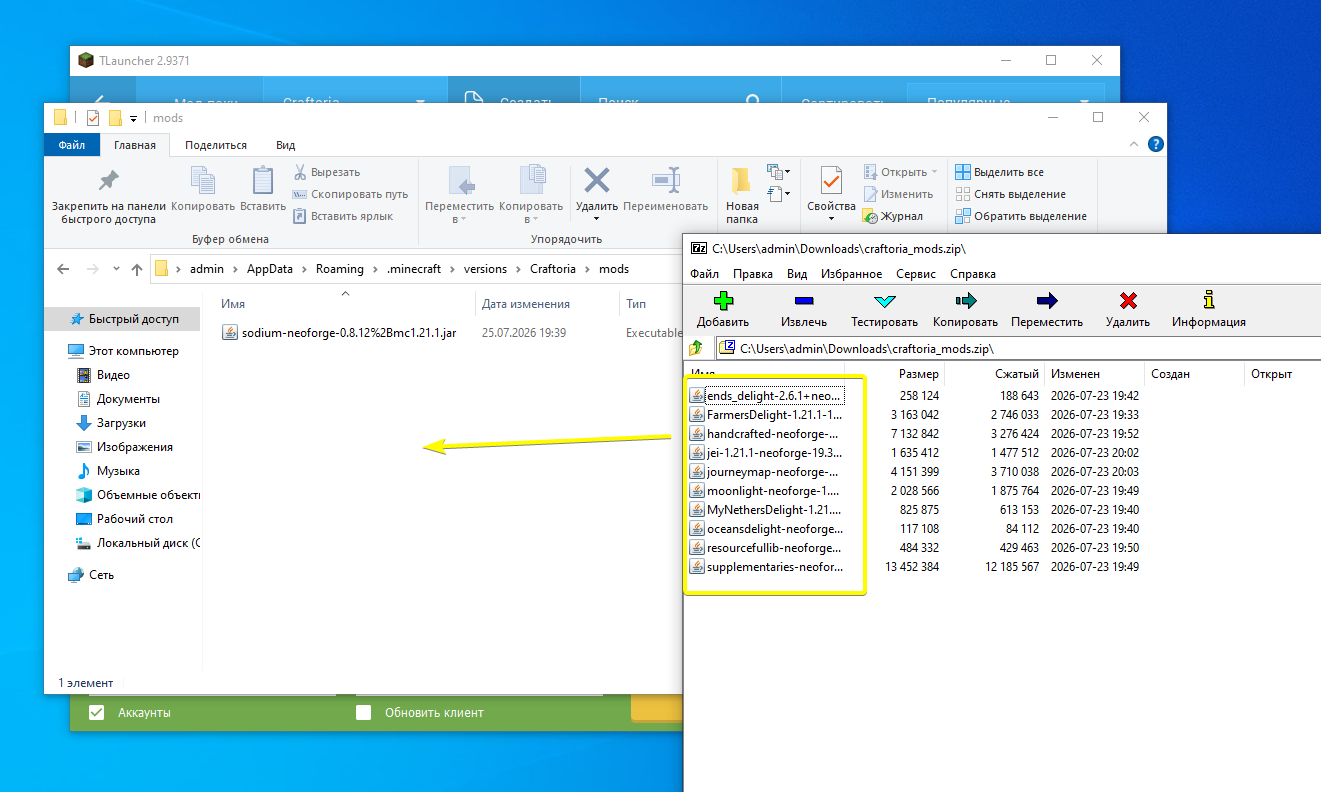
Task: Go up one level in Explorer
Action: 137,269
